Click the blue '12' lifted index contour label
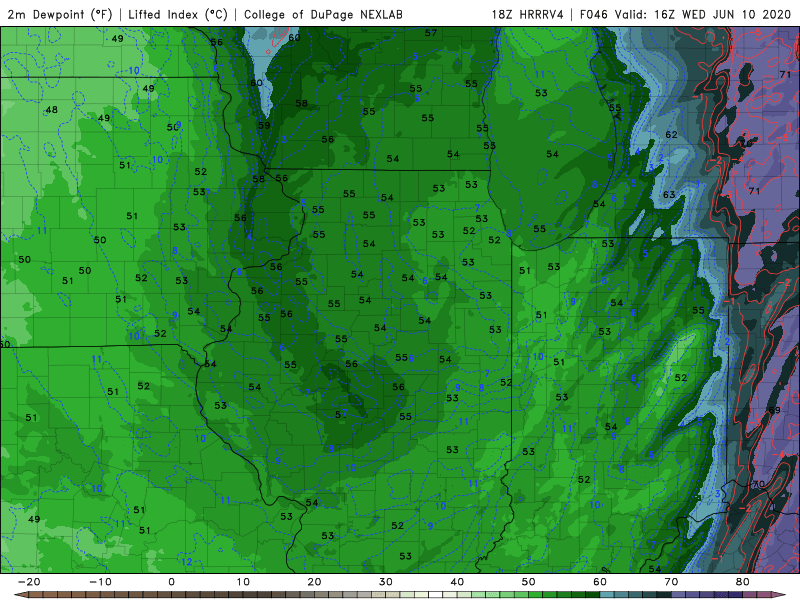Screen dimensions: 800x600 tap(187, 562)
